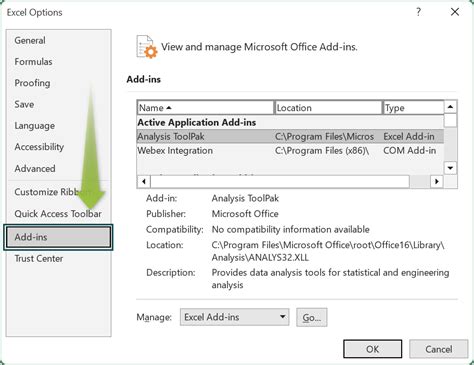474x365 pixels.
Task: Close the Excel Options dialog
Action: click(455, 12)
